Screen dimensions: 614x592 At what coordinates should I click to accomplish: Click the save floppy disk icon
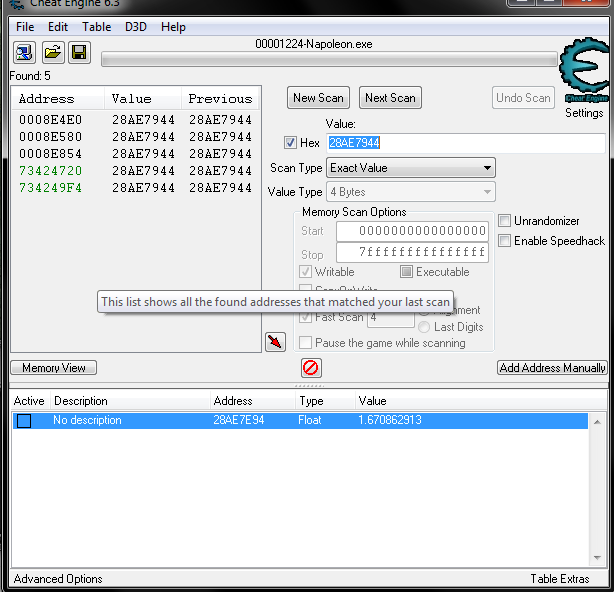(79, 52)
